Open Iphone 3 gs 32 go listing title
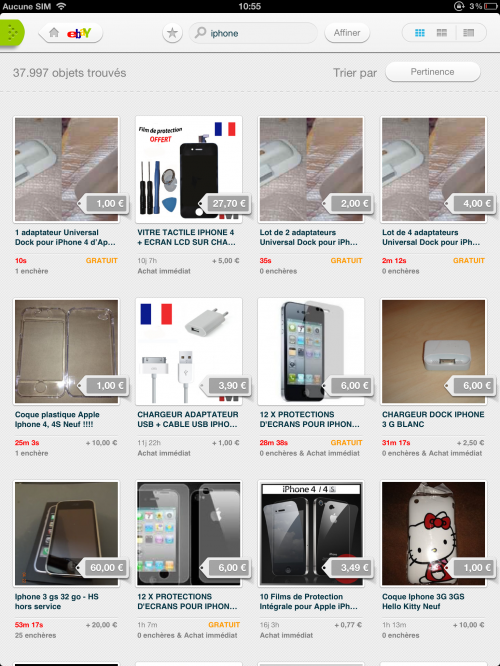 click(56, 601)
